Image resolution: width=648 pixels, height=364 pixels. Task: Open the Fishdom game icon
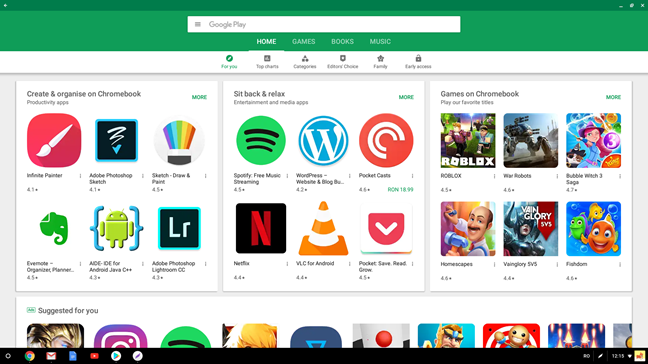[593, 228]
